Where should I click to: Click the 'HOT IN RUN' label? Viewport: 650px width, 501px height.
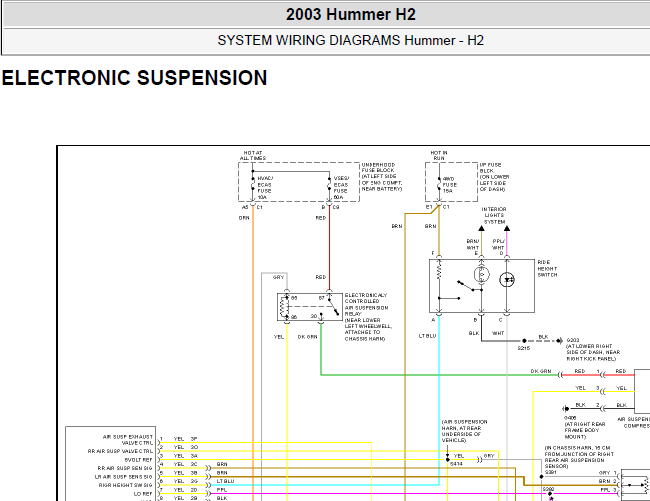(439, 155)
